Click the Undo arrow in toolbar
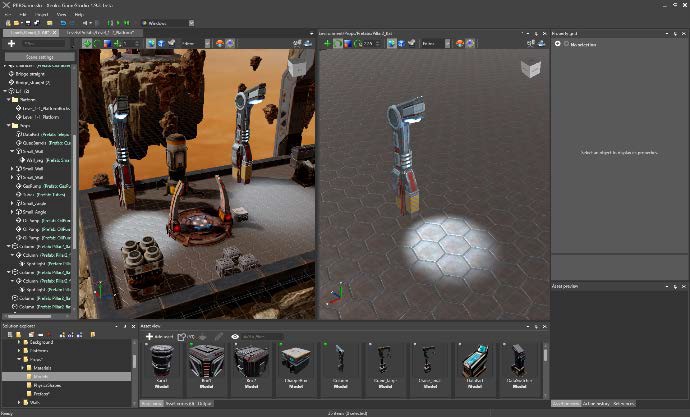Image resolution: width=690 pixels, height=417 pixels. point(63,22)
